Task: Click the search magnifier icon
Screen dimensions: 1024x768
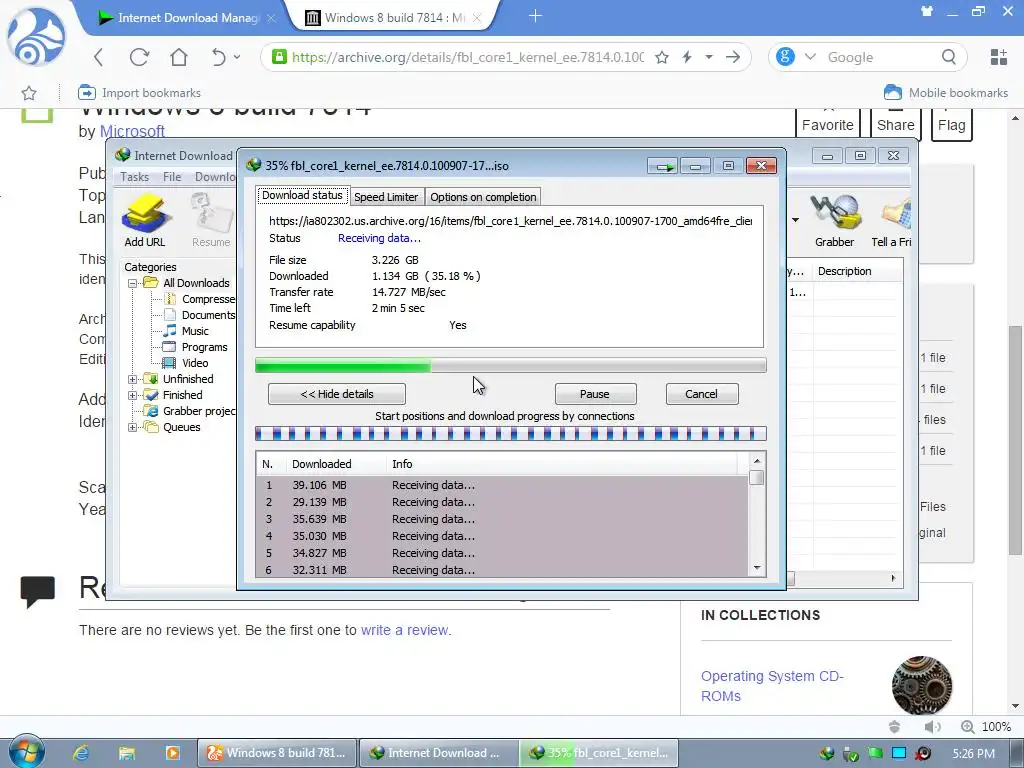Action: coord(949,57)
